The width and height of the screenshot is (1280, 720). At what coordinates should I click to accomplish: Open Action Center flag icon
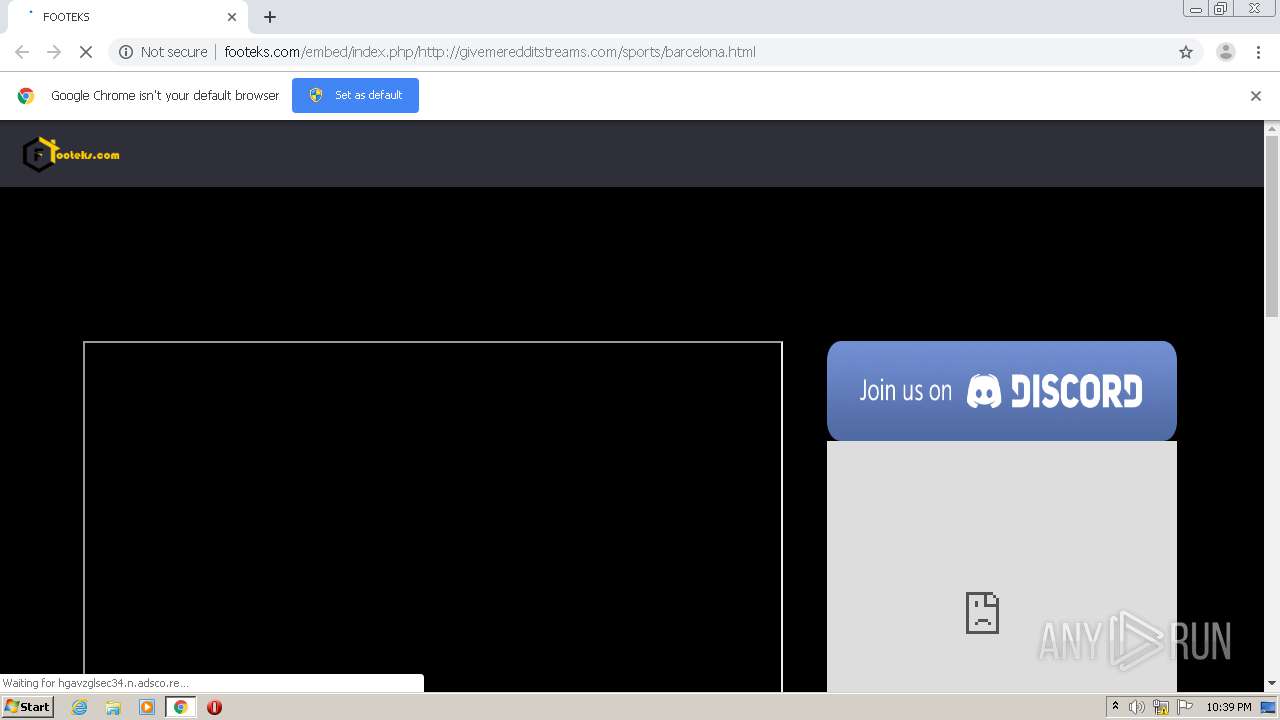point(1185,707)
